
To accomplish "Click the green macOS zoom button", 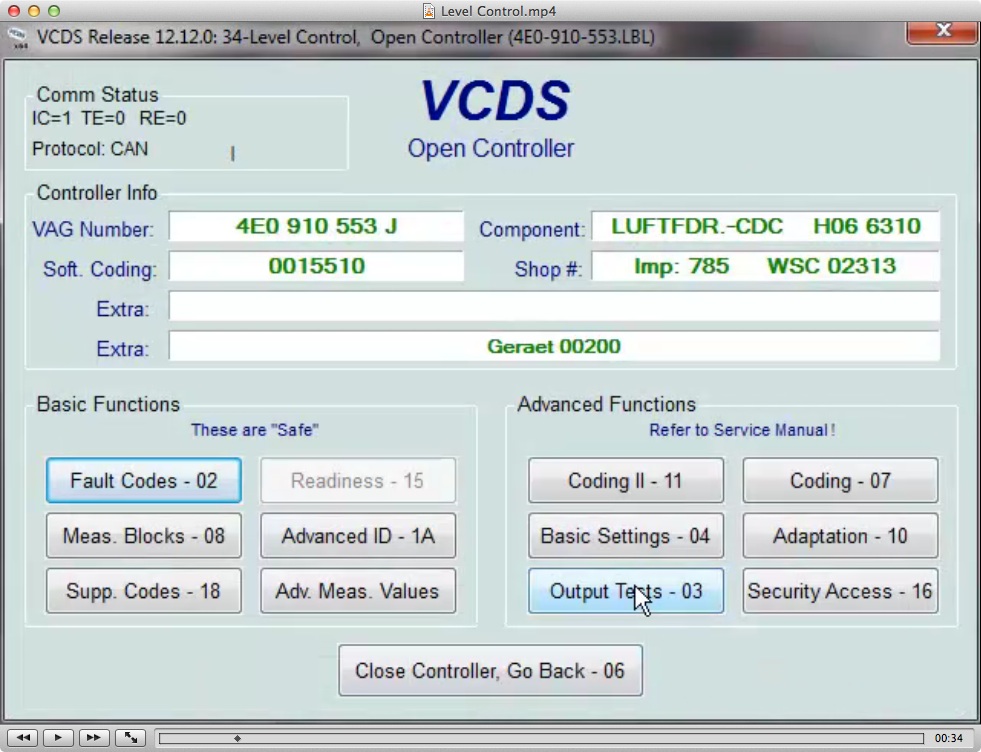I will pyautogui.click(x=54, y=11).
